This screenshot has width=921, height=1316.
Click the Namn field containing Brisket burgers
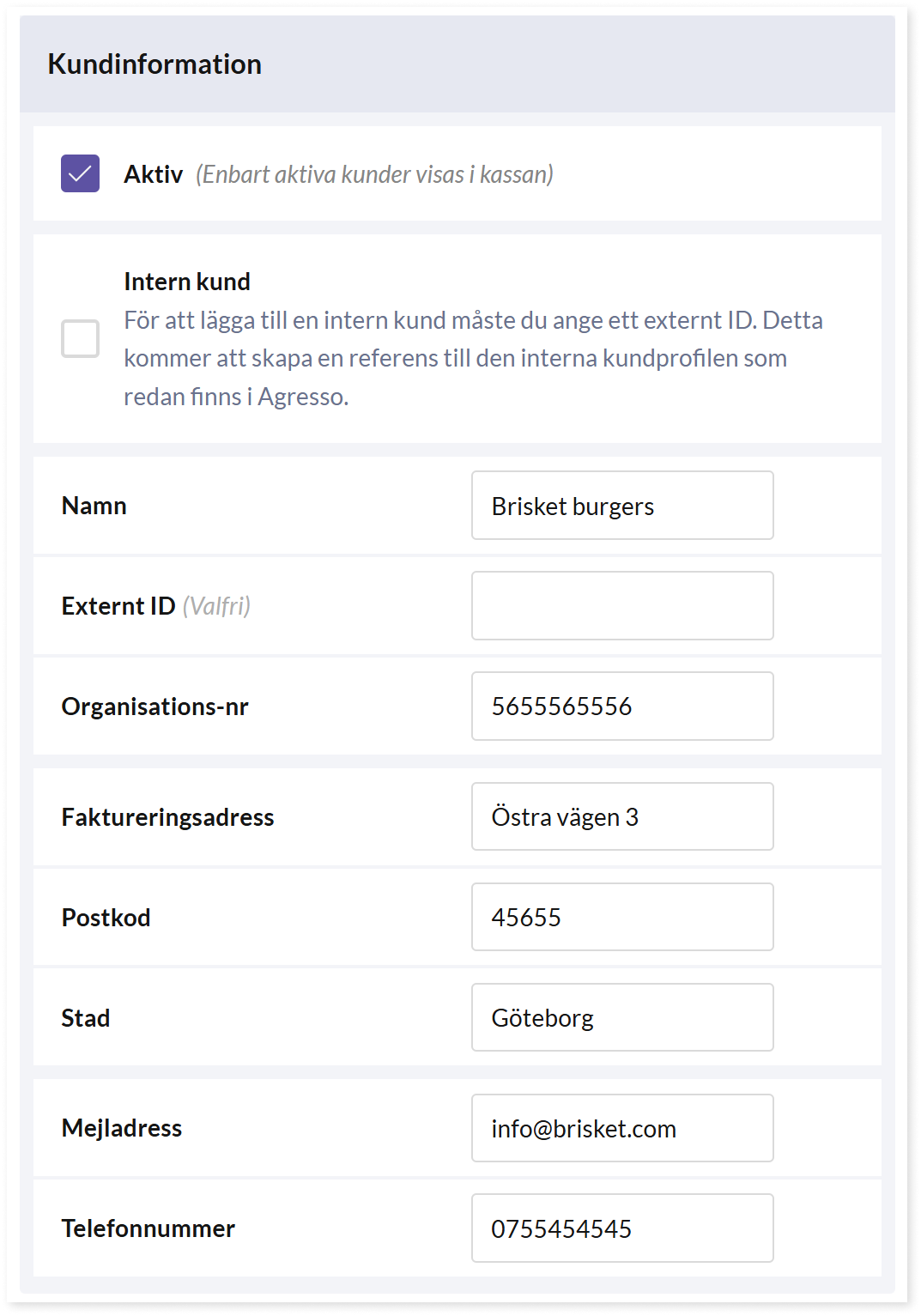pyautogui.click(x=622, y=506)
